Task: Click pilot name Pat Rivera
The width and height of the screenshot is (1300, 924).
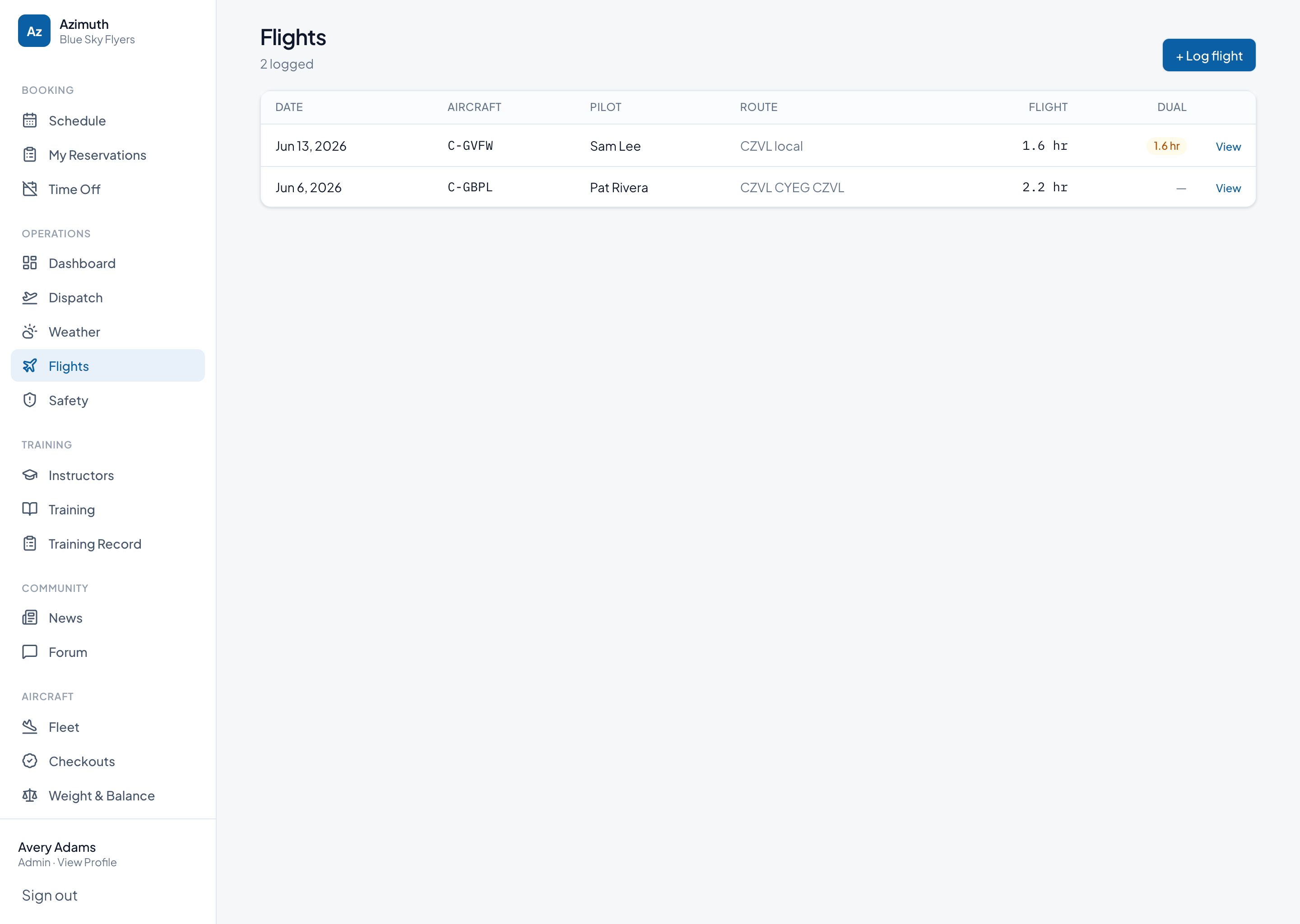Action: [x=619, y=188]
